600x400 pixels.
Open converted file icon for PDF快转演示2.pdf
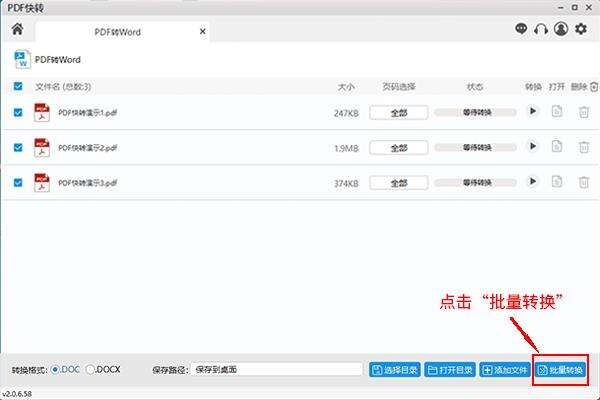tap(557, 146)
